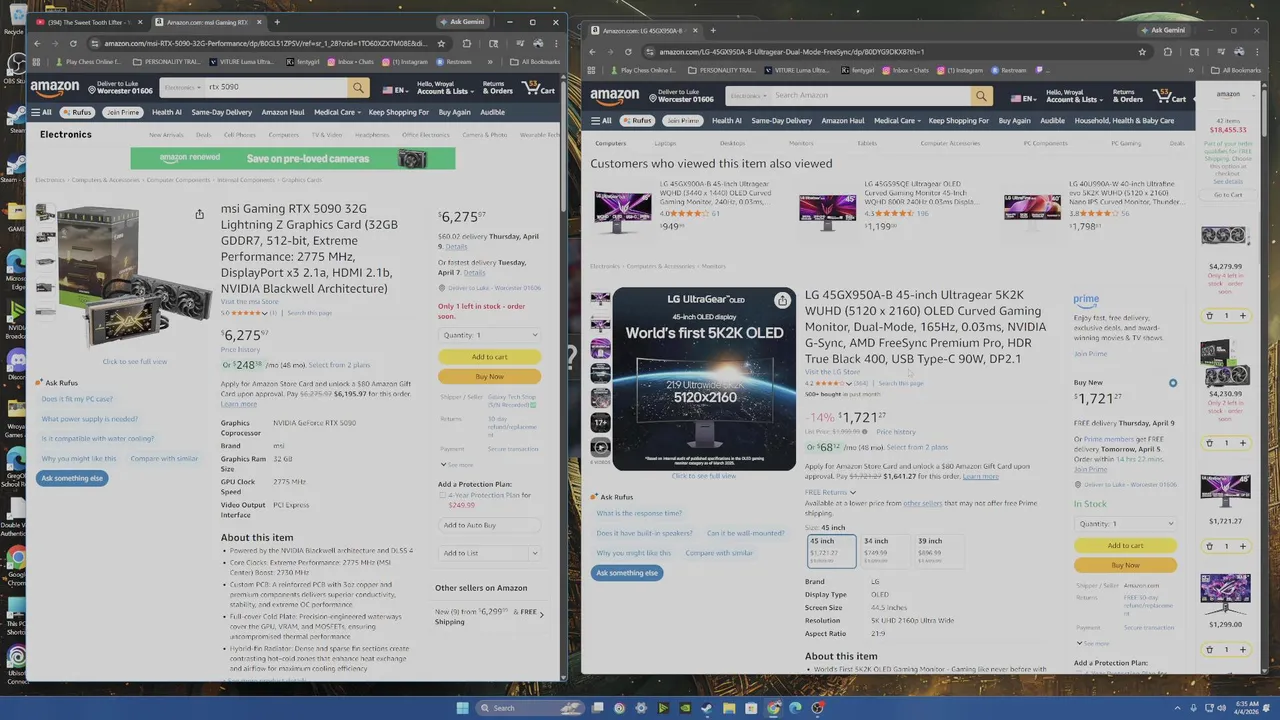Open a new tab in the right Chrome window
The height and width of the screenshot is (720, 1280).
[x=713, y=30]
